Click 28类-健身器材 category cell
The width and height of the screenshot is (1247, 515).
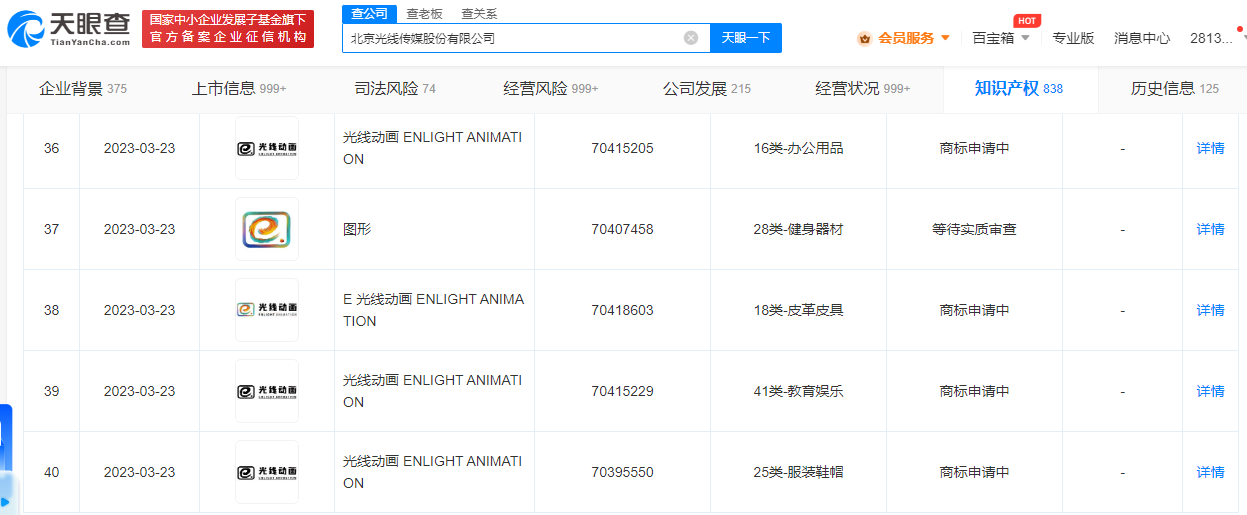798,229
